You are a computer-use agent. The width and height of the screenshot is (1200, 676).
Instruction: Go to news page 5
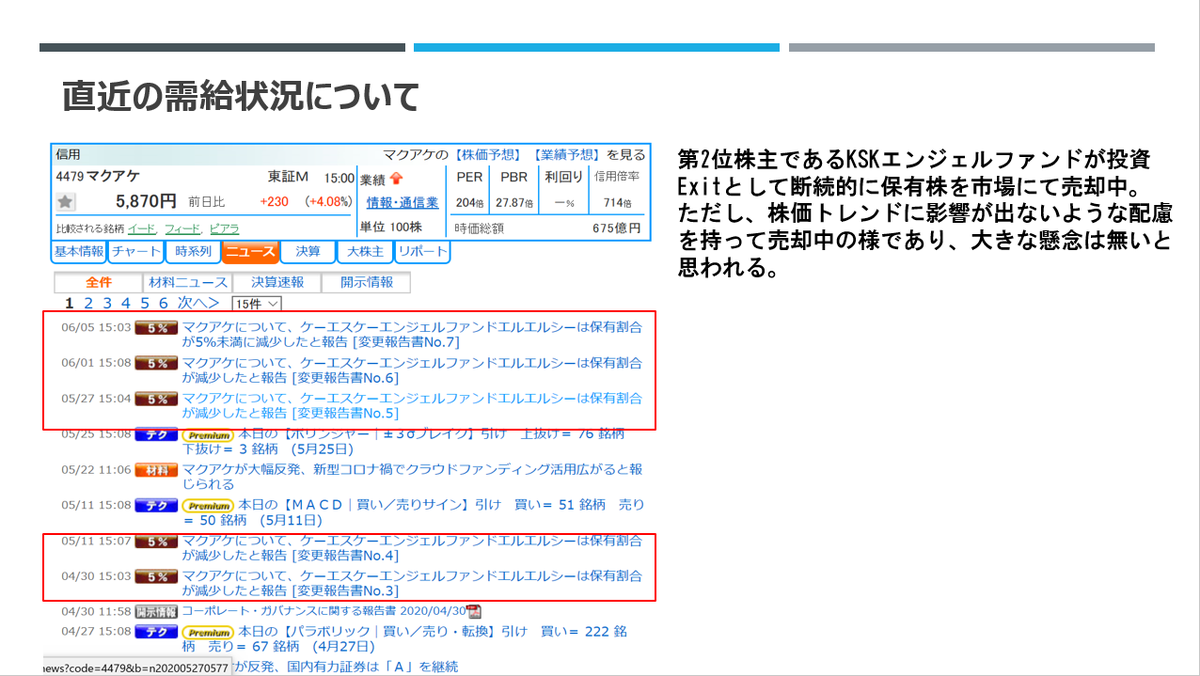(x=145, y=302)
